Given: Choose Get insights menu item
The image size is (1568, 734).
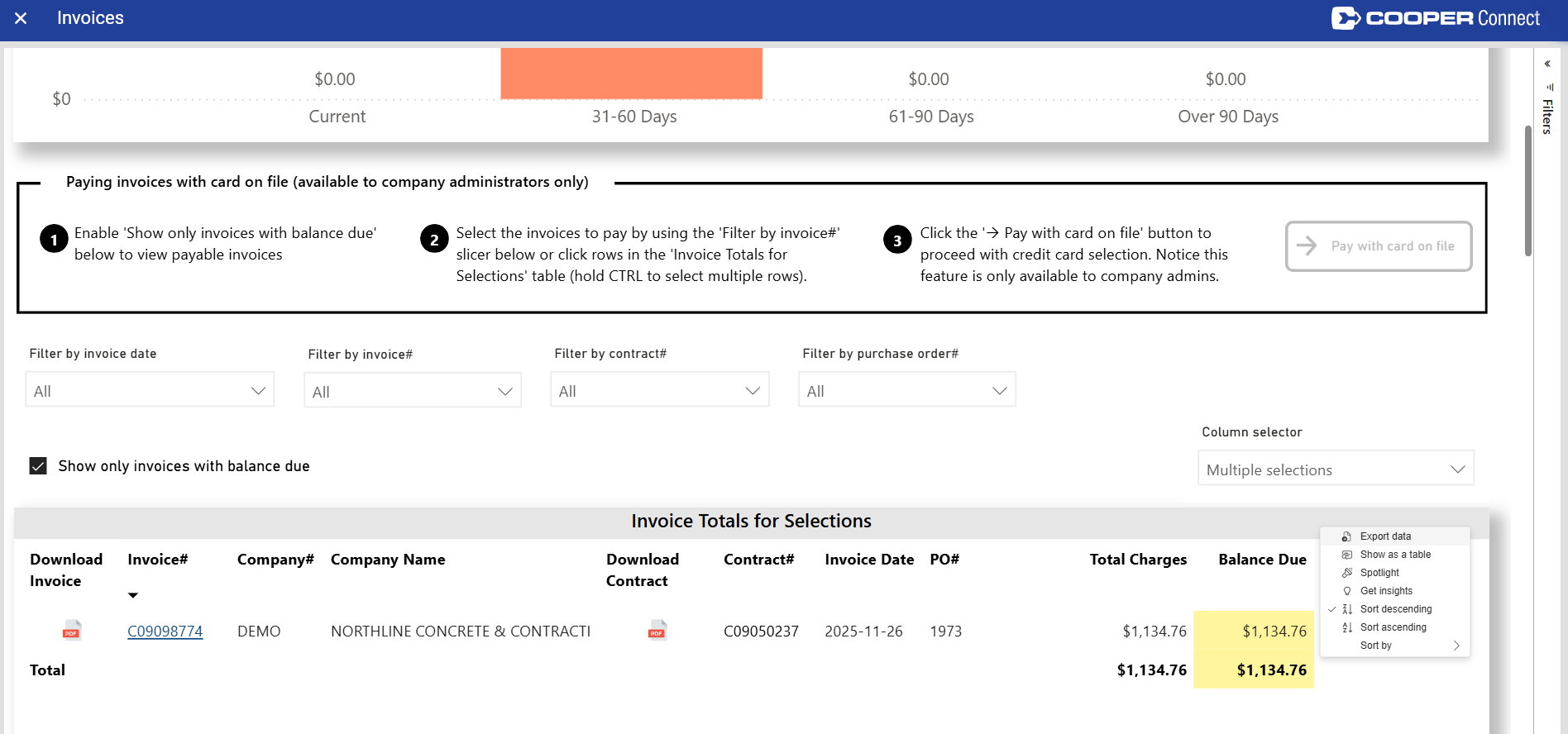Looking at the screenshot, I should click(1395, 591).
